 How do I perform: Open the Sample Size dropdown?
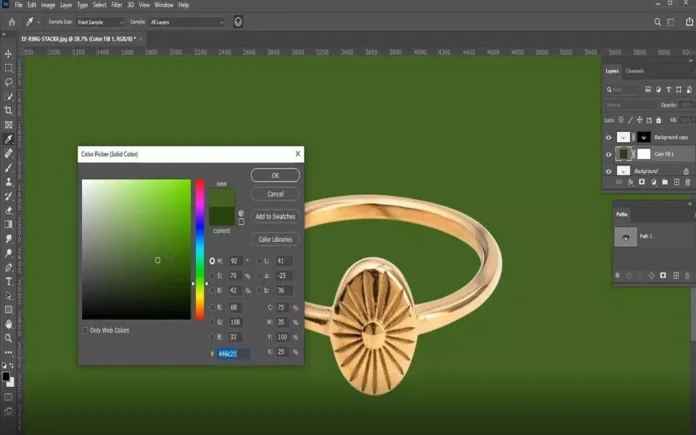click(102, 21)
